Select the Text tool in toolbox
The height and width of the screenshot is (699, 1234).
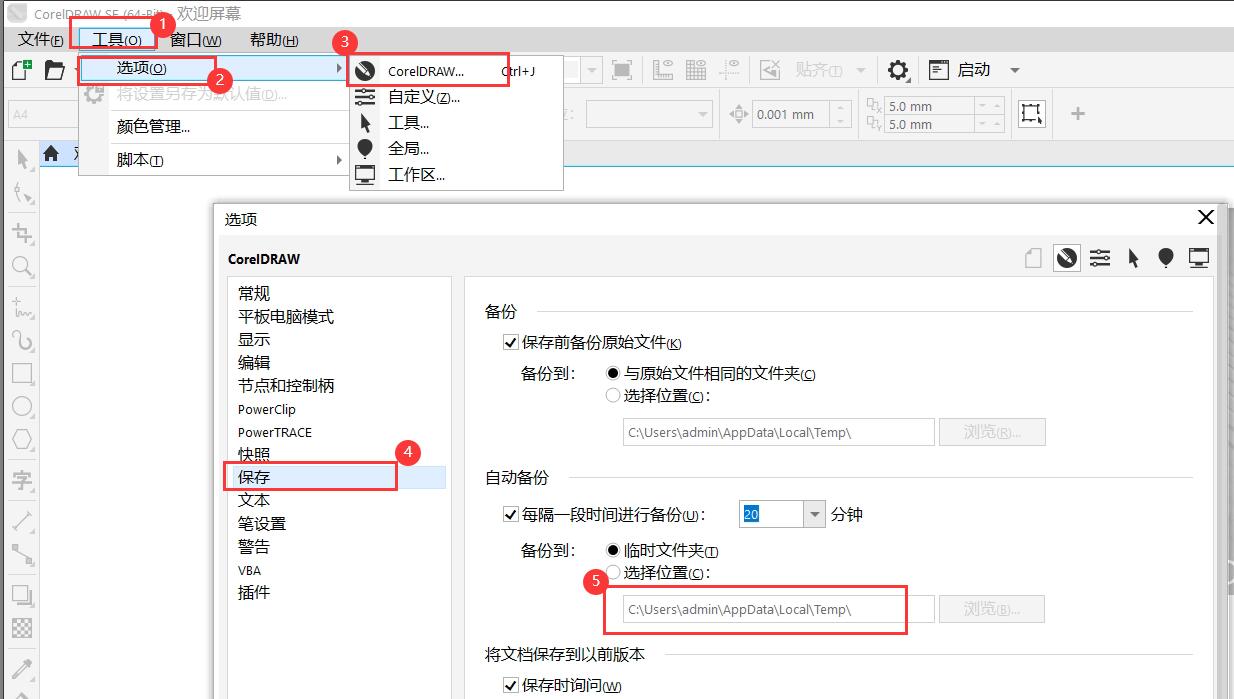point(22,480)
